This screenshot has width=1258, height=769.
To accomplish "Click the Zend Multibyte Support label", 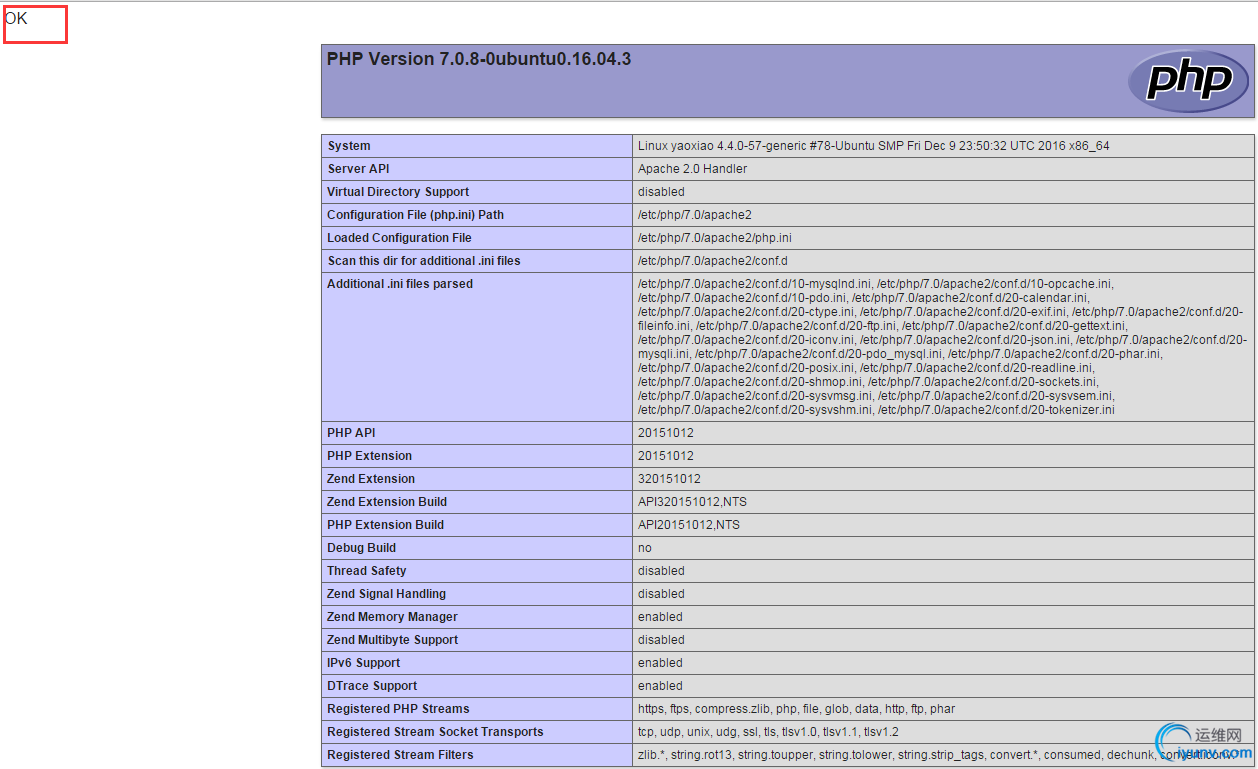I will click(392, 640).
